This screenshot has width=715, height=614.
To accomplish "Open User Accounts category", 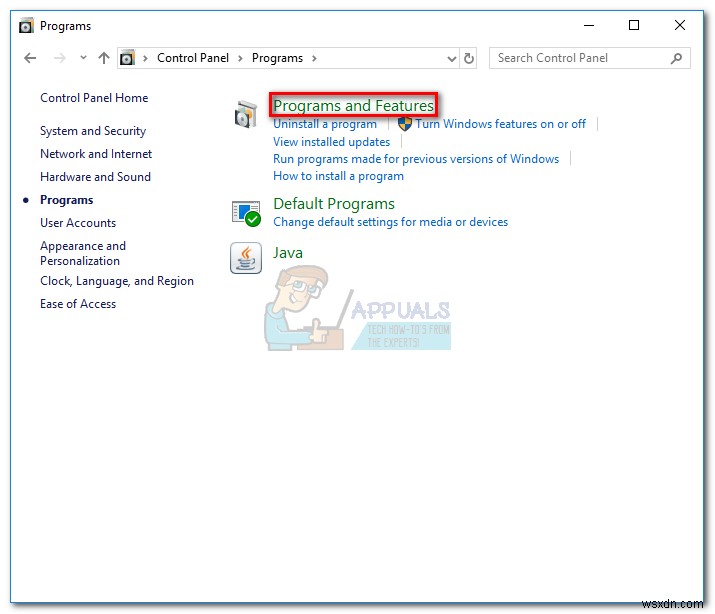I will pos(78,222).
